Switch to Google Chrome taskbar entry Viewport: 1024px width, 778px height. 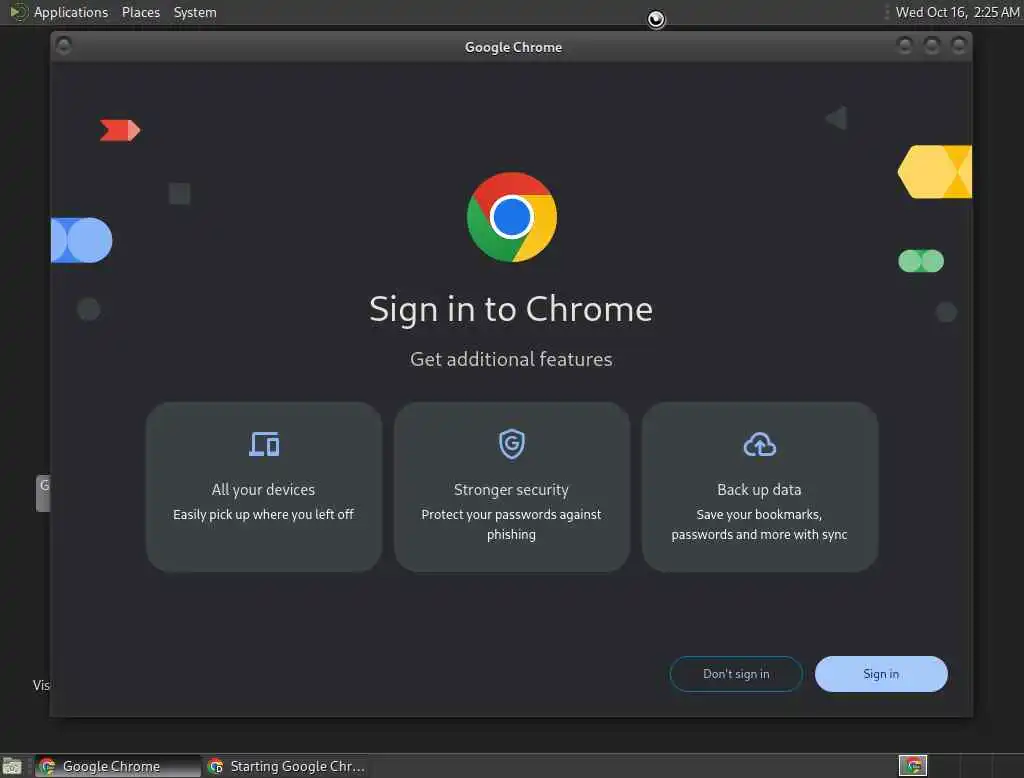click(118, 766)
